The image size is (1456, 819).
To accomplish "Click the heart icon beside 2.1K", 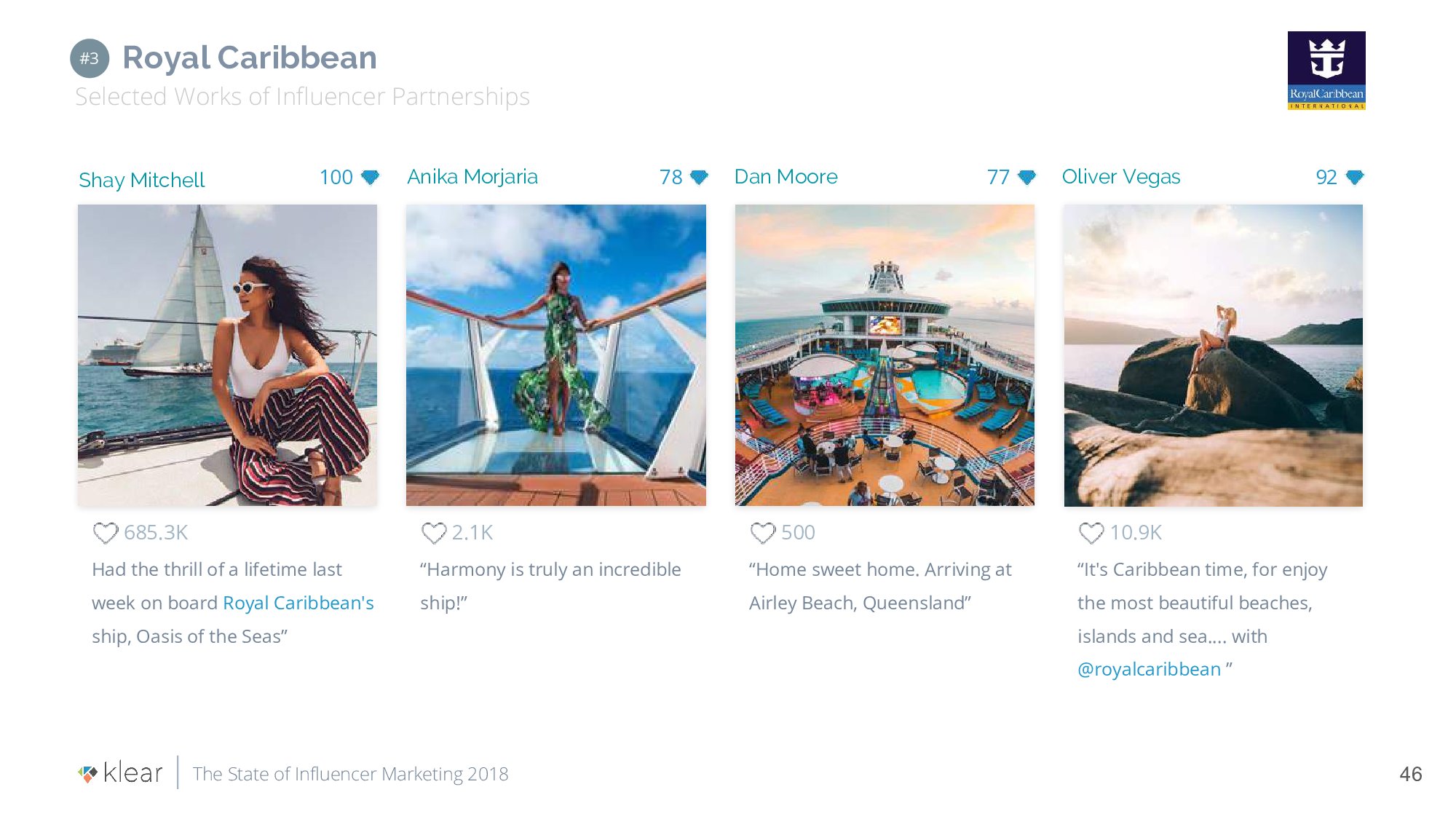I will coord(434,533).
